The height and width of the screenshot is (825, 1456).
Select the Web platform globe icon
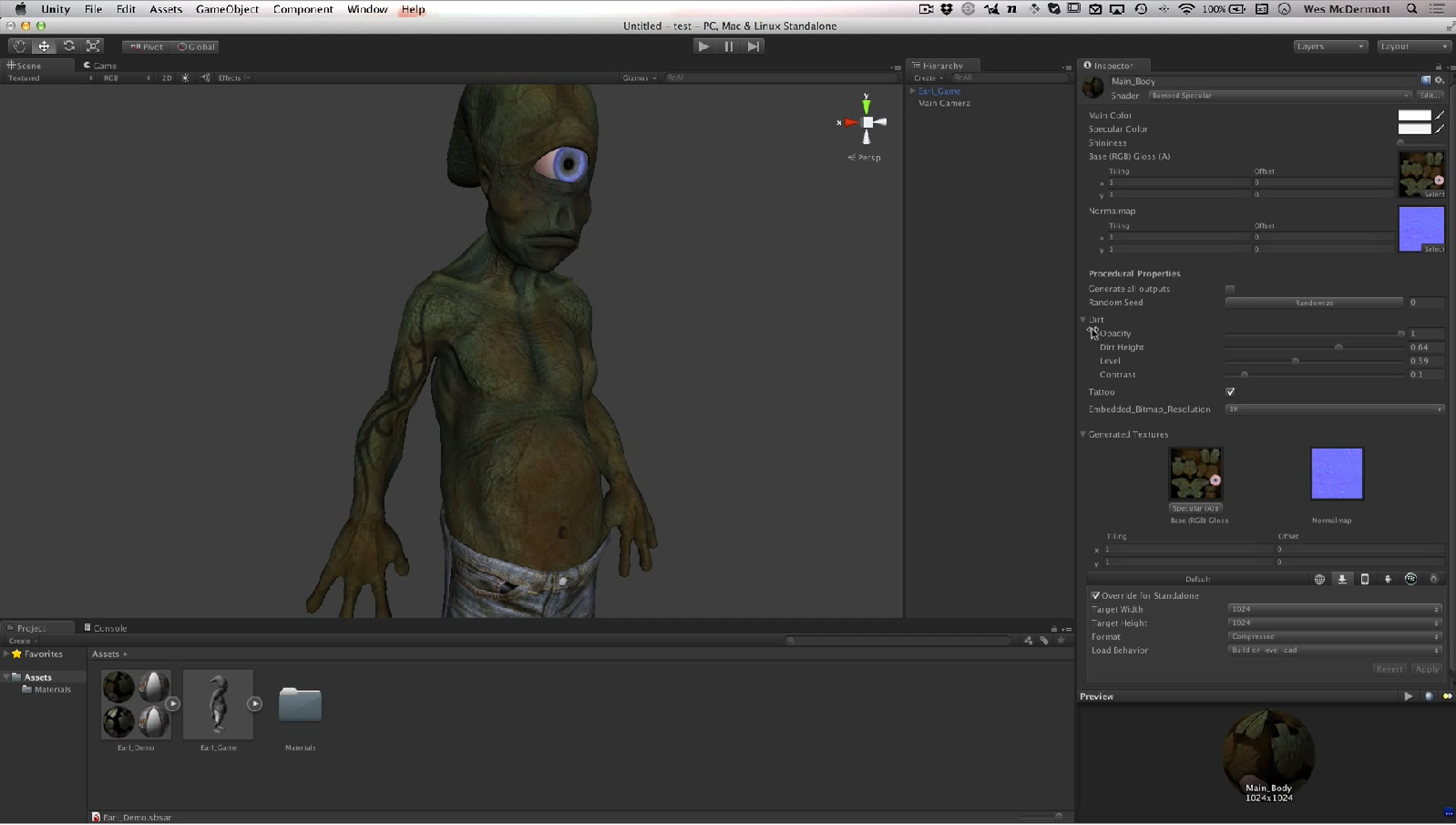pos(1319,579)
